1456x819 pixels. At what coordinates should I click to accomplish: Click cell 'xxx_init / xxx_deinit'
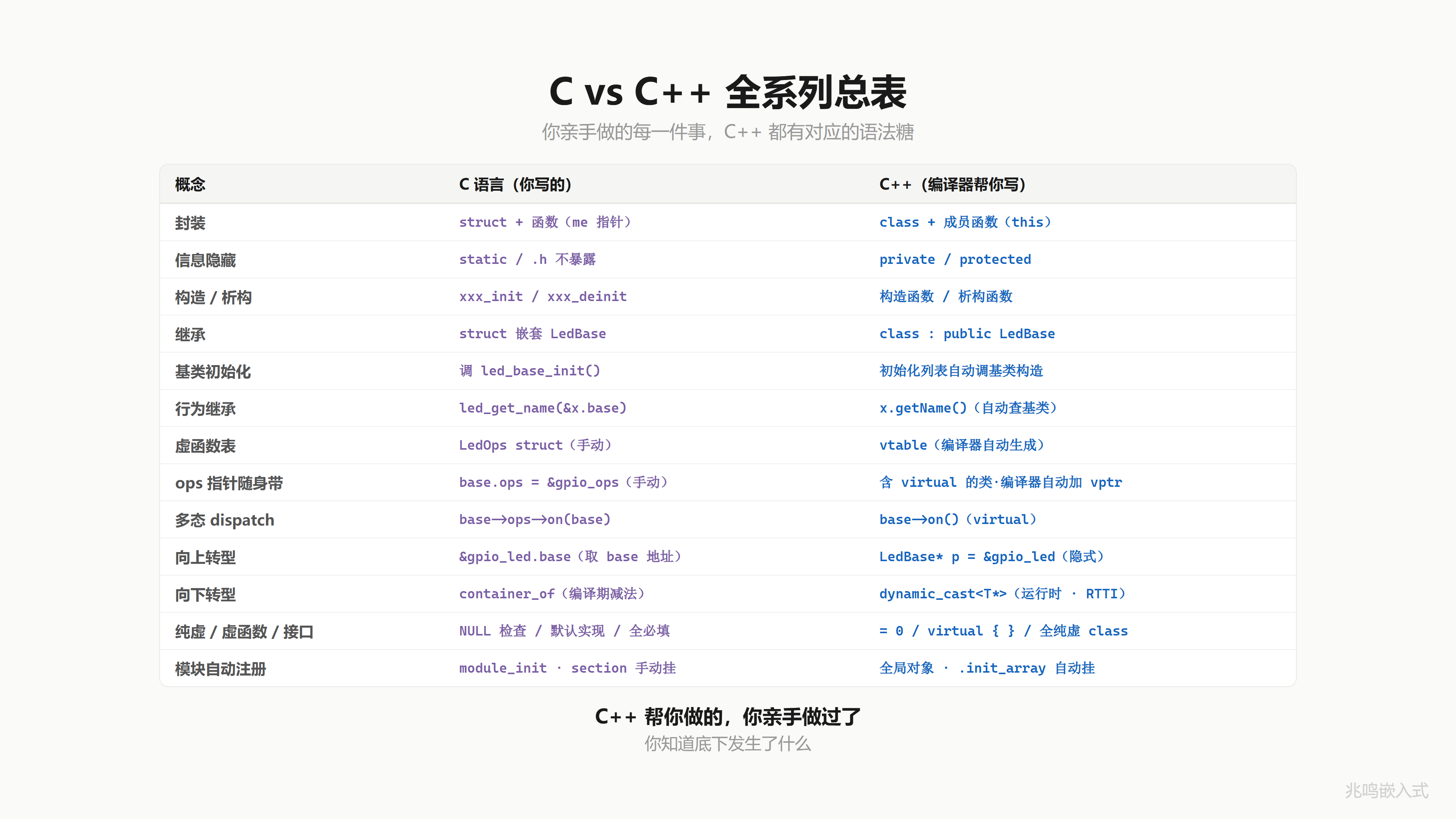click(543, 297)
